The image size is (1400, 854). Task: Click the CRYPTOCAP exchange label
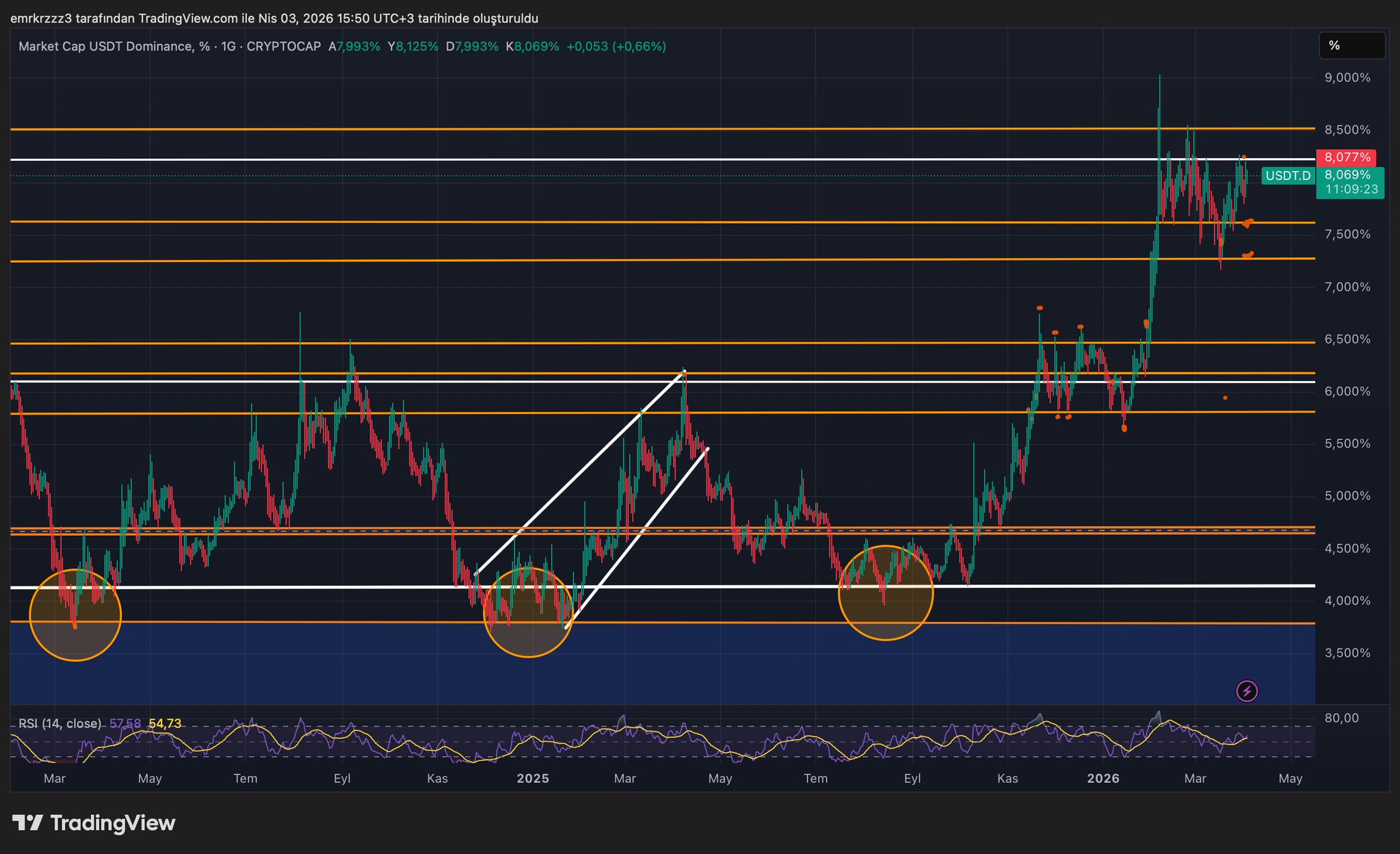pyautogui.click(x=283, y=47)
